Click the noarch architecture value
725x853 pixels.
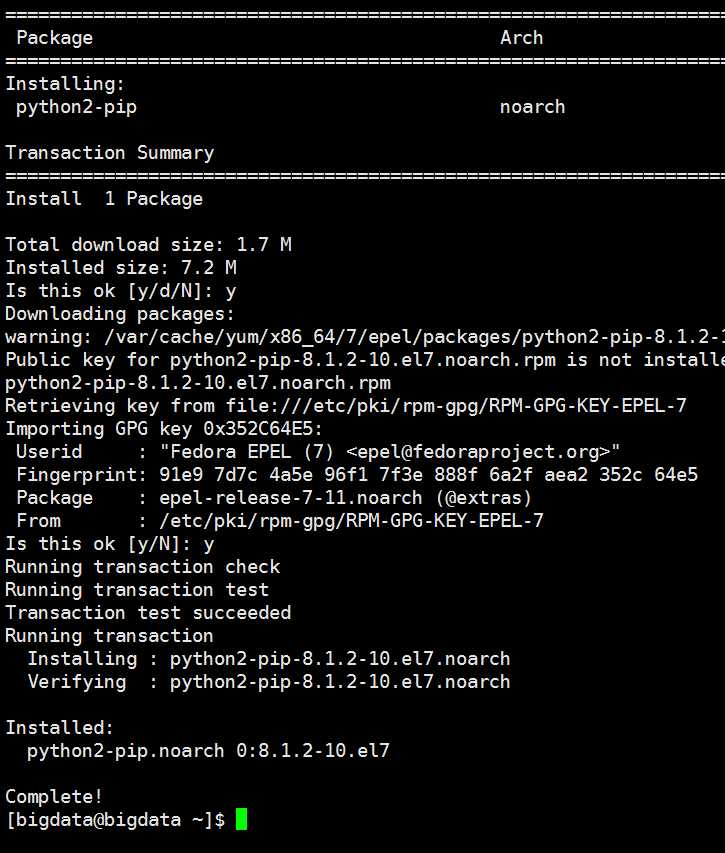coord(532,107)
